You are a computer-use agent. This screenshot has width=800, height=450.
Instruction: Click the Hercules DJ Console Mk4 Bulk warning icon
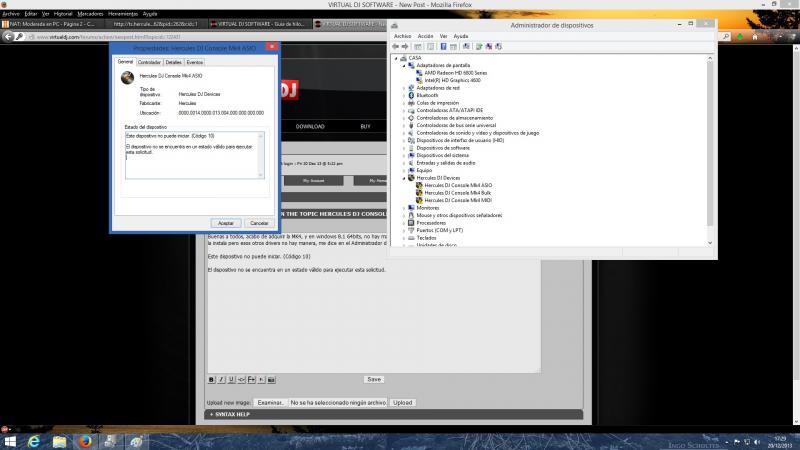pos(419,193)
